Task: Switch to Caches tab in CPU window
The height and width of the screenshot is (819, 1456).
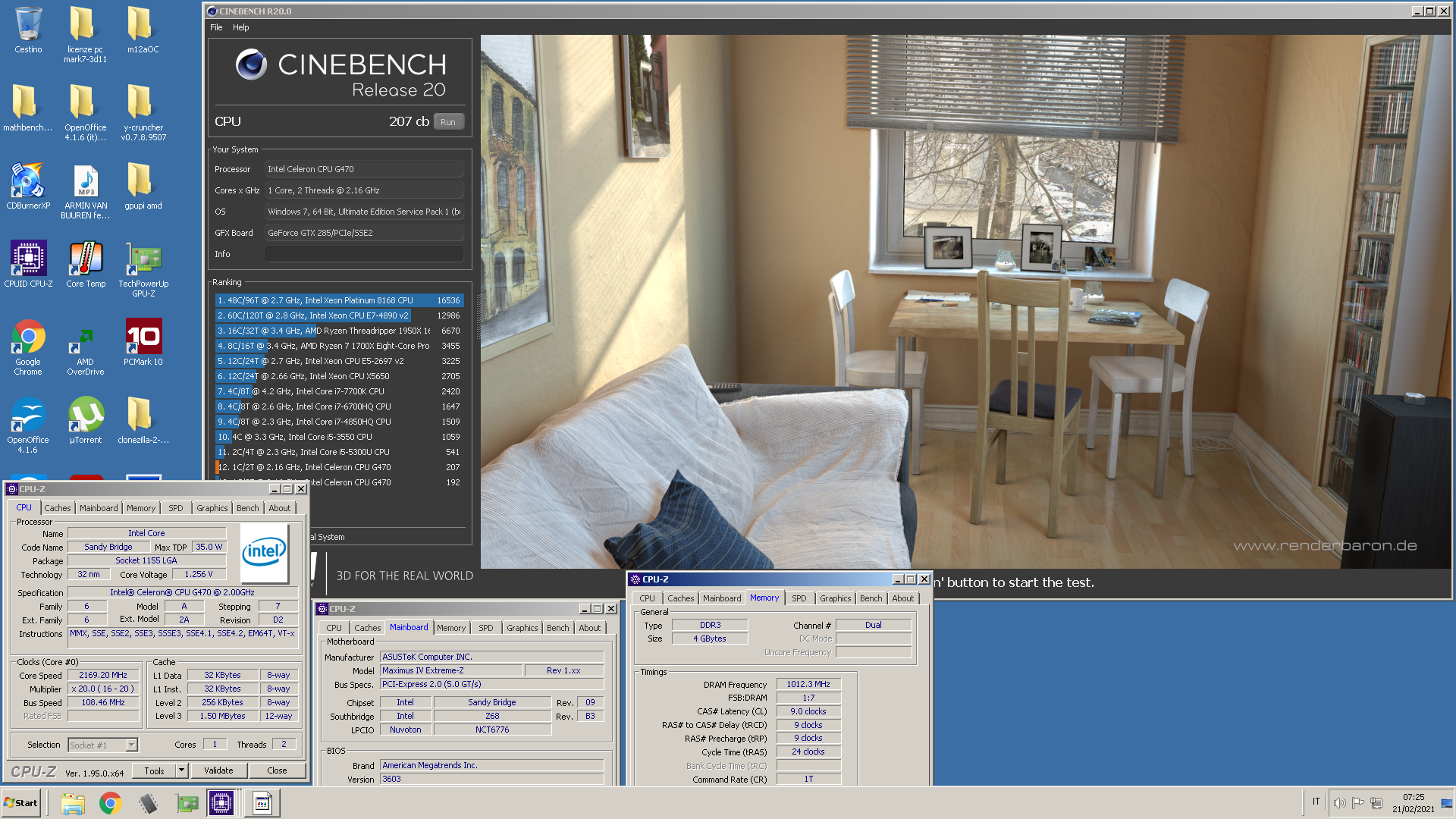Action: pyautogui.click(x=57, y=508)
